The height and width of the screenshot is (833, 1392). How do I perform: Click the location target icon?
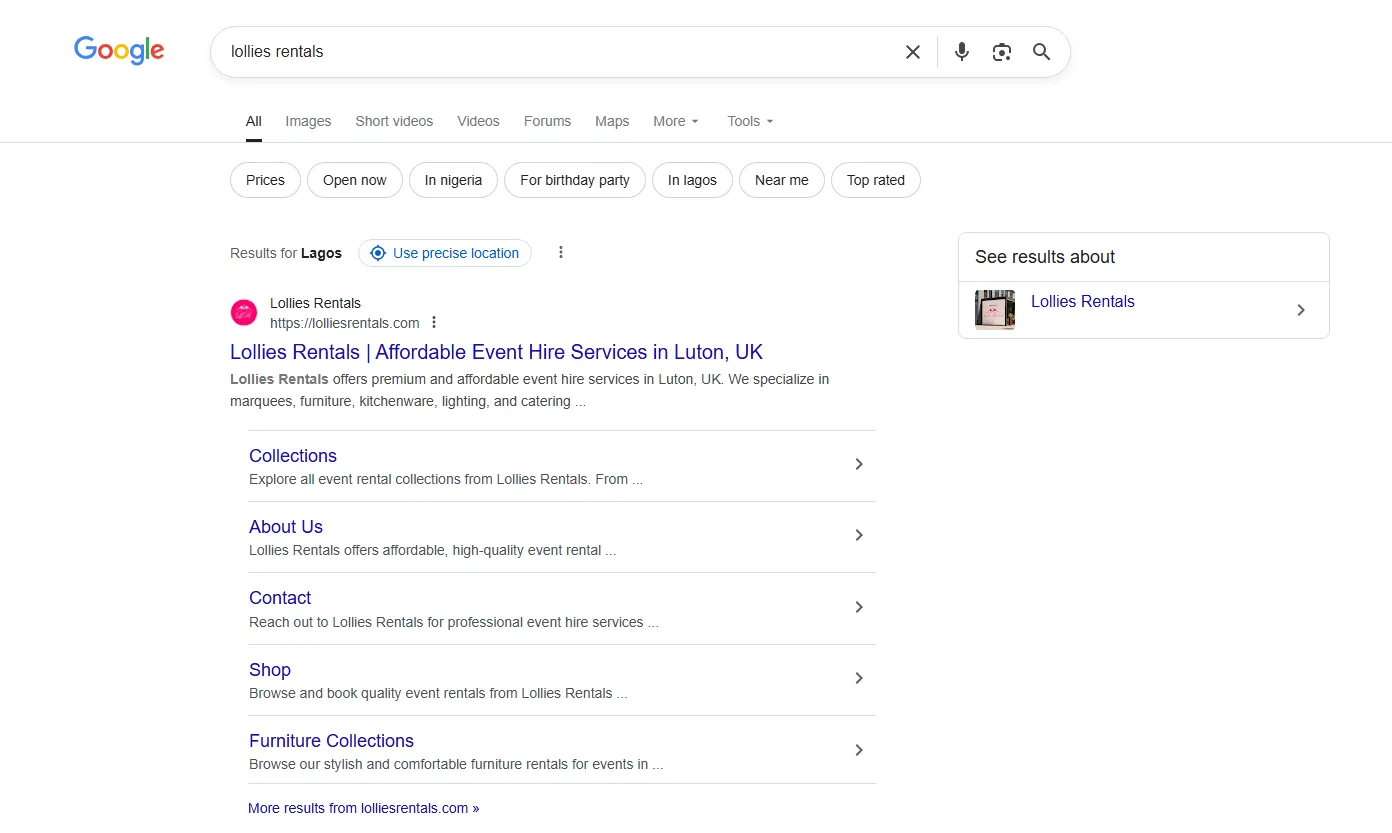(378, 253)
